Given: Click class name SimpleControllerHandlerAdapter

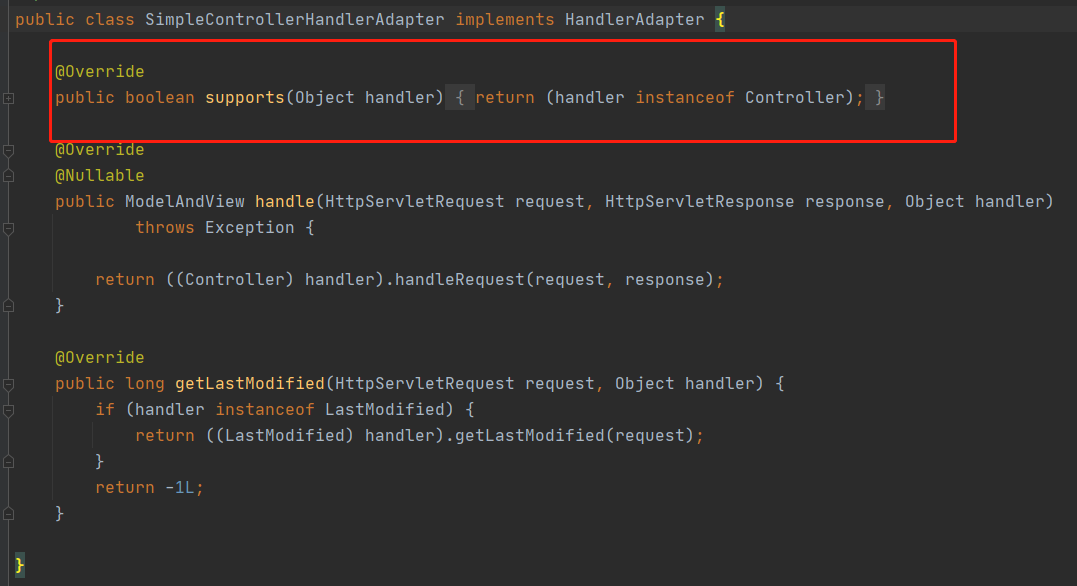Looking at the screenshot, I should [295, 20].
